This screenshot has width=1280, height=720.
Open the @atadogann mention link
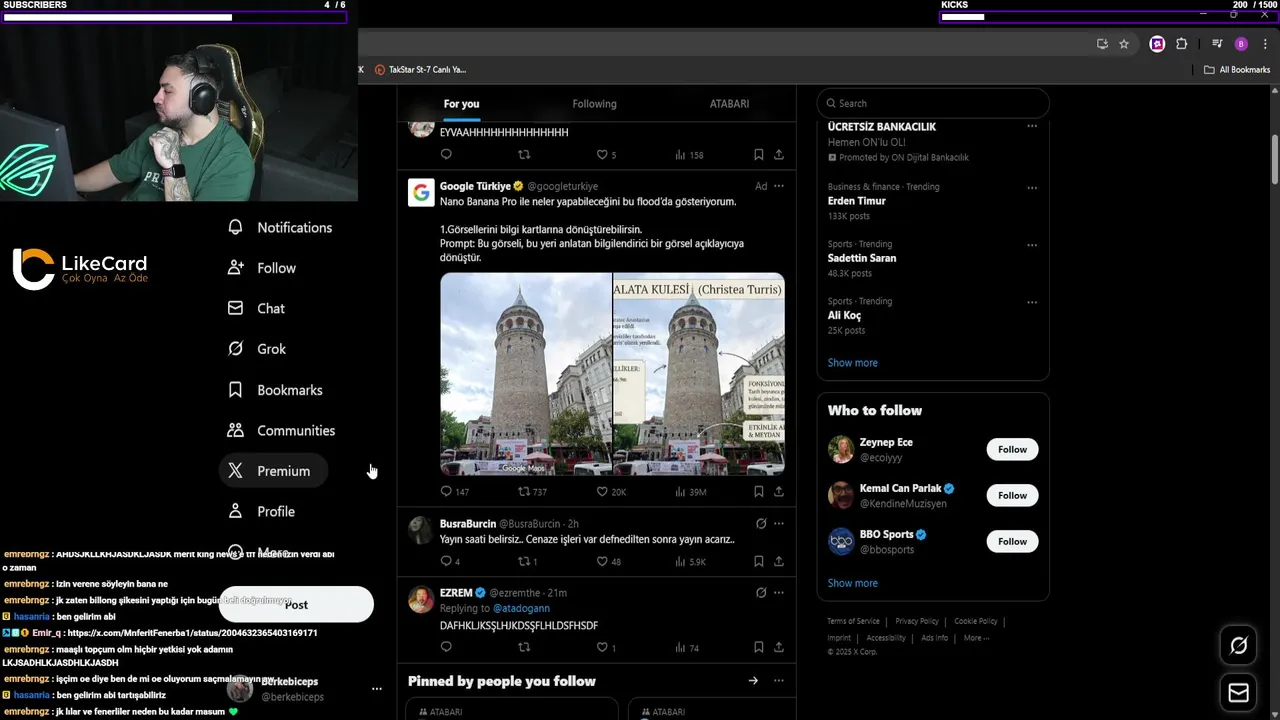click(x=521, y=608)
